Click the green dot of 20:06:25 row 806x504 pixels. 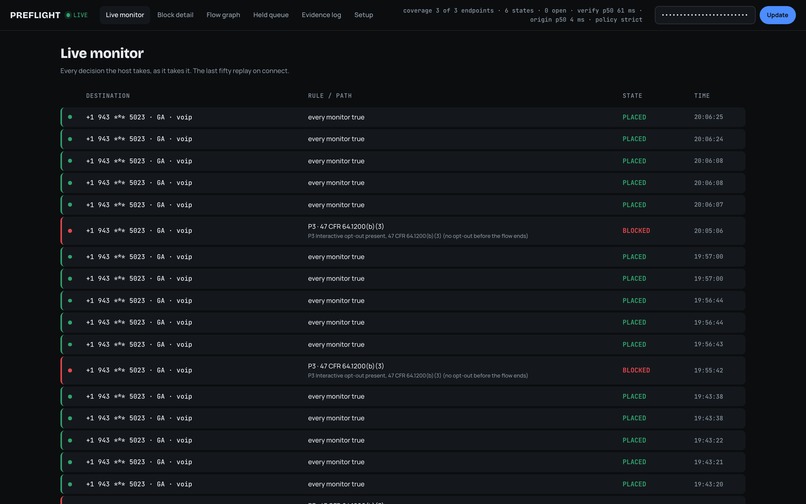click(x=70, y=117)
